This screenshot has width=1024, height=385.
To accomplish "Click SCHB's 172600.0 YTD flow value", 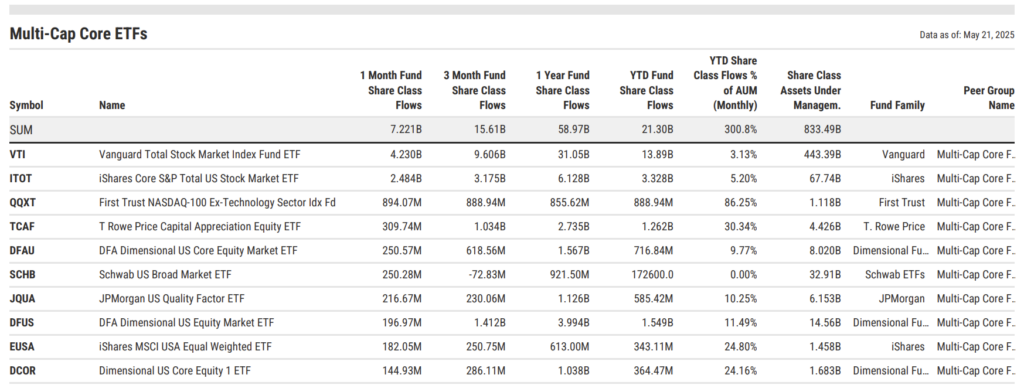I will tap(653, 275).
